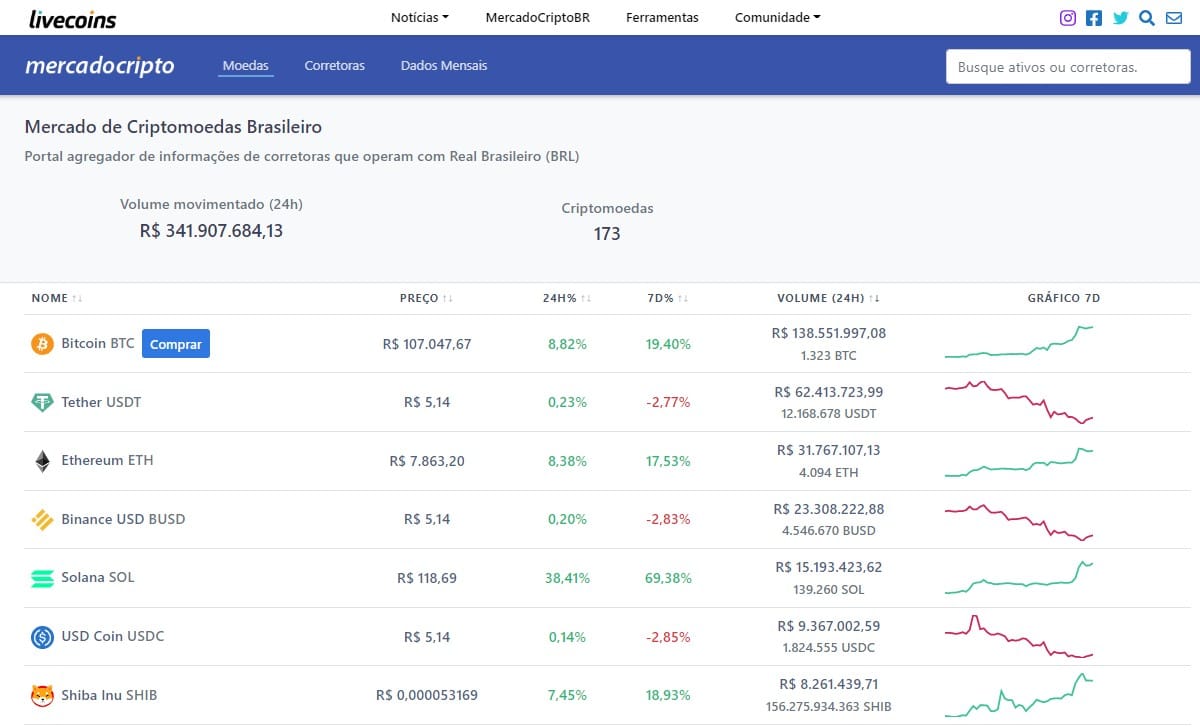Viewport: 1200px width, 727px height.
Task: Open the livecoins Facebook page icon
Action: [1094, 17]
